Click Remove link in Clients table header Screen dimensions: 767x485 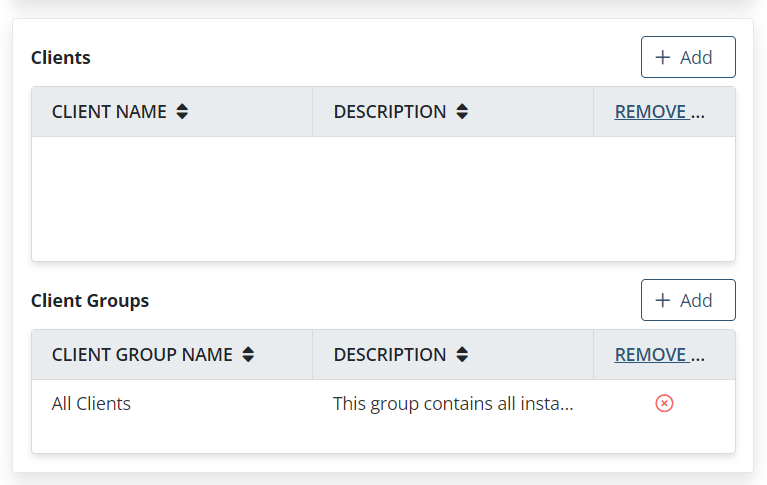(659, 112)
